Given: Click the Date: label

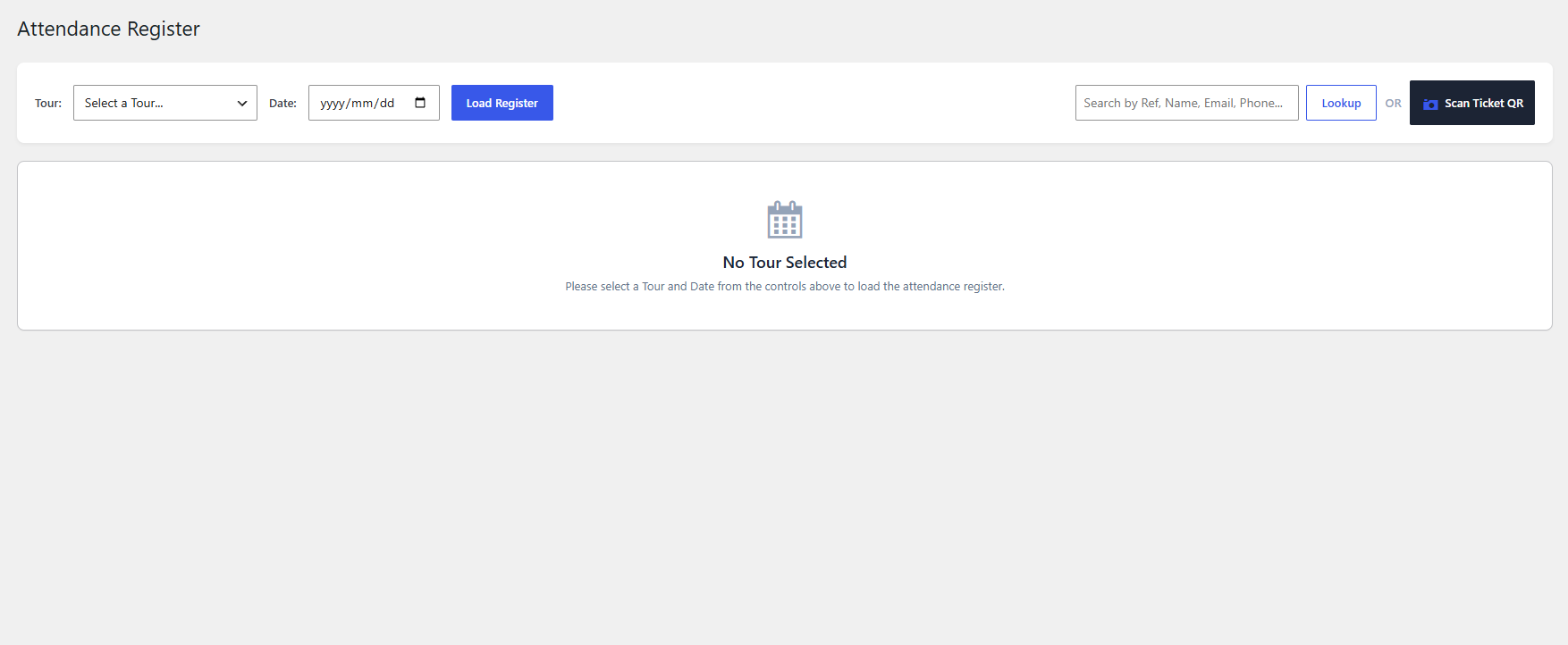Looking at the screenshot, I should (282, 104).
